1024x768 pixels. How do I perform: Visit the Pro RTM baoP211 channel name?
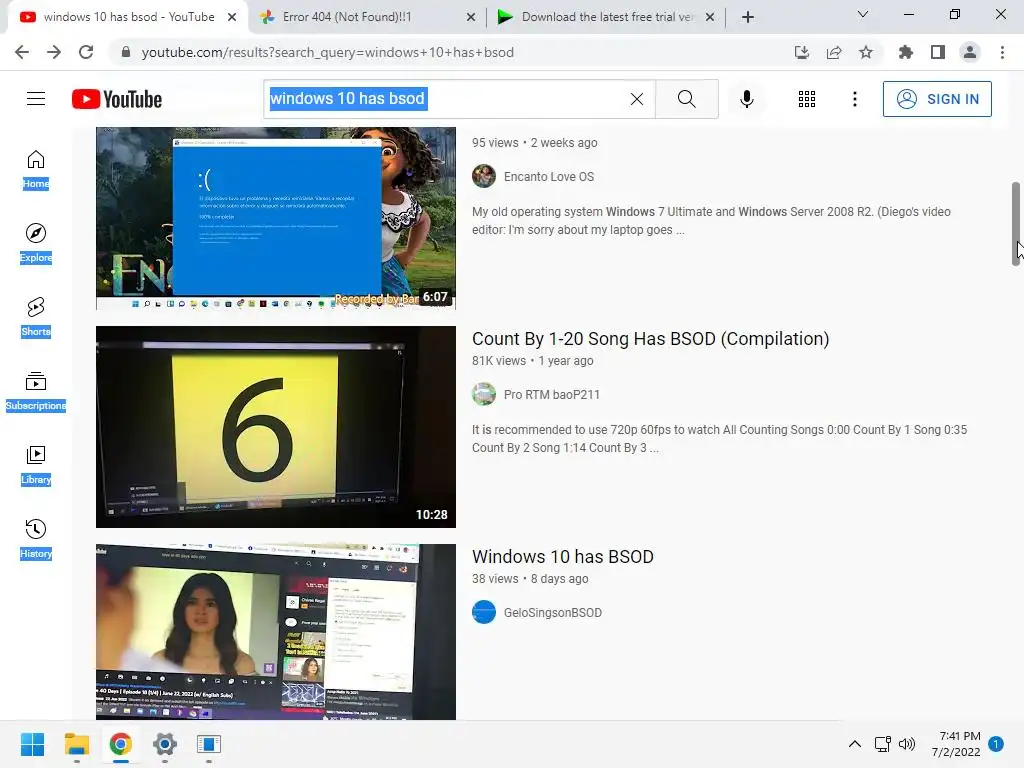pos(551,394)
